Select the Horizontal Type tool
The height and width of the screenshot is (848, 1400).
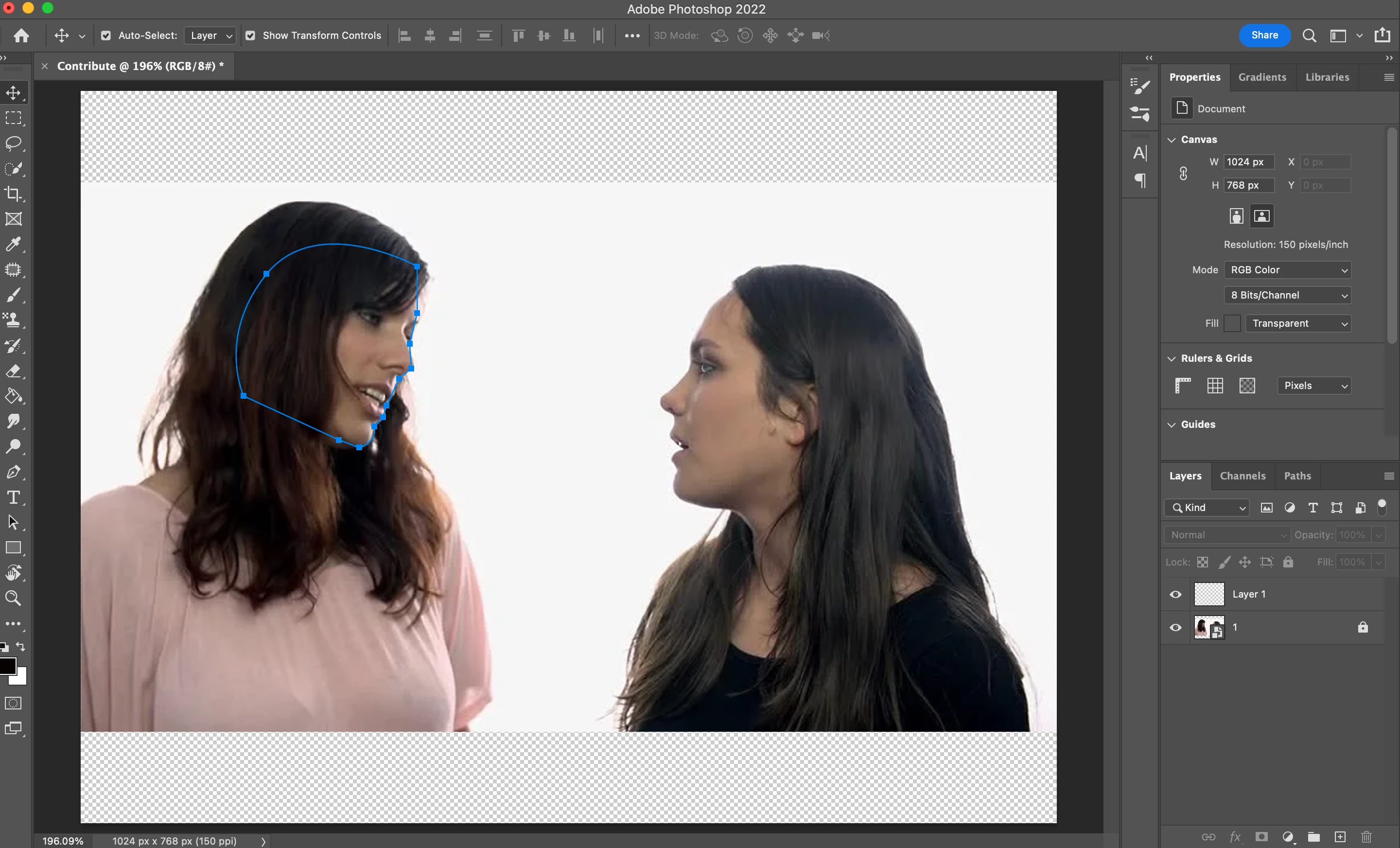[13, 497]
